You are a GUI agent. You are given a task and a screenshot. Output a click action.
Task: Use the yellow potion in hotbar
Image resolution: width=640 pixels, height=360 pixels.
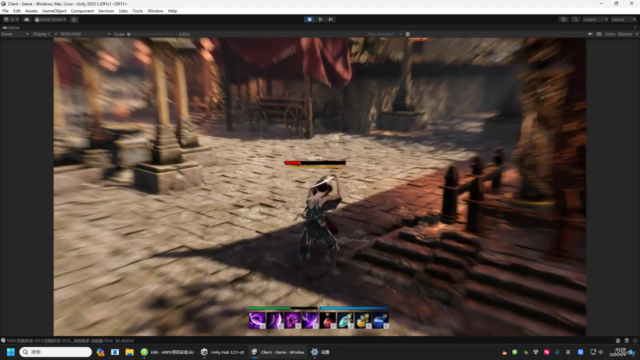point(362,320)
